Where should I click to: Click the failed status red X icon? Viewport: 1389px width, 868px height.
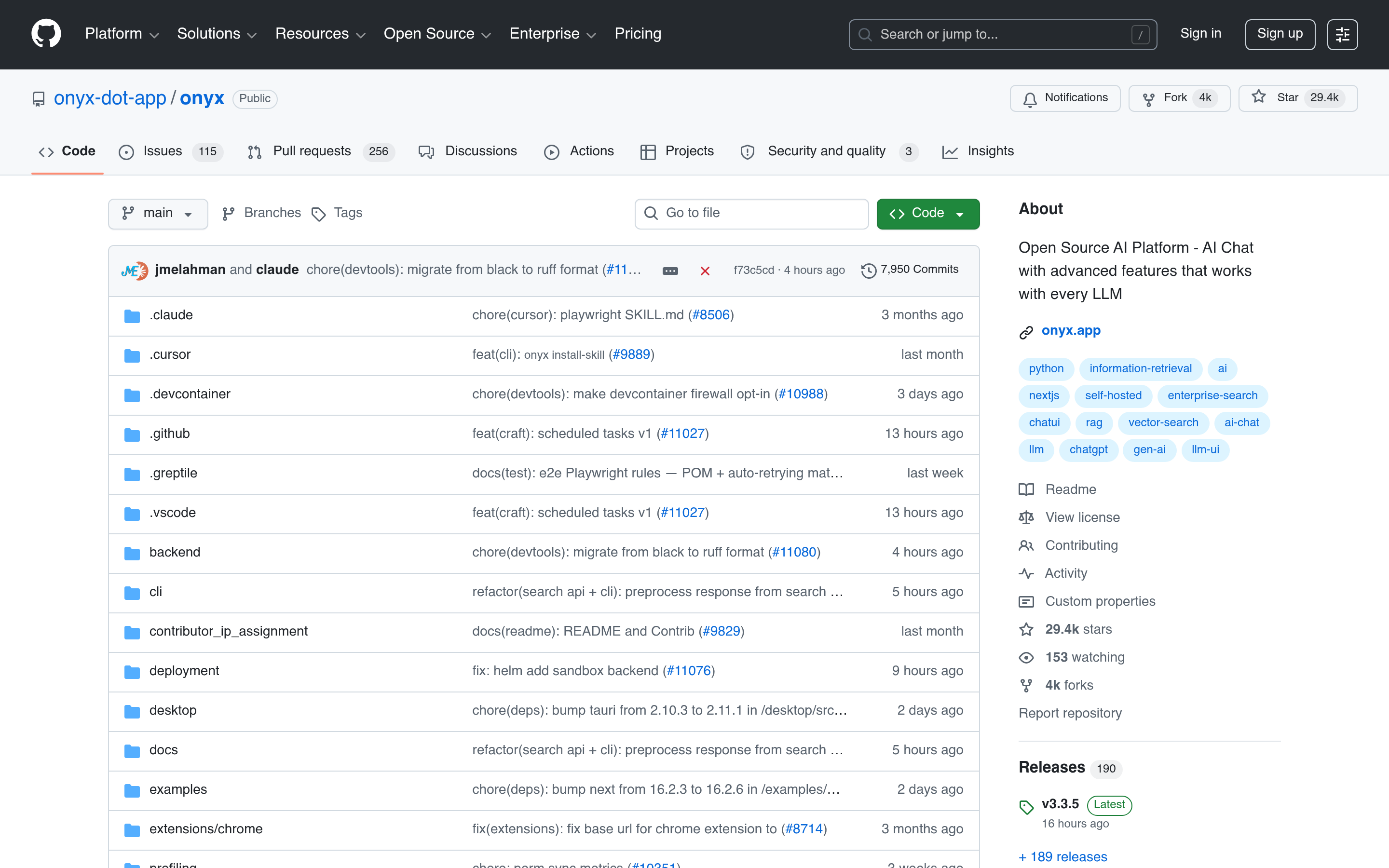[705, 271]
